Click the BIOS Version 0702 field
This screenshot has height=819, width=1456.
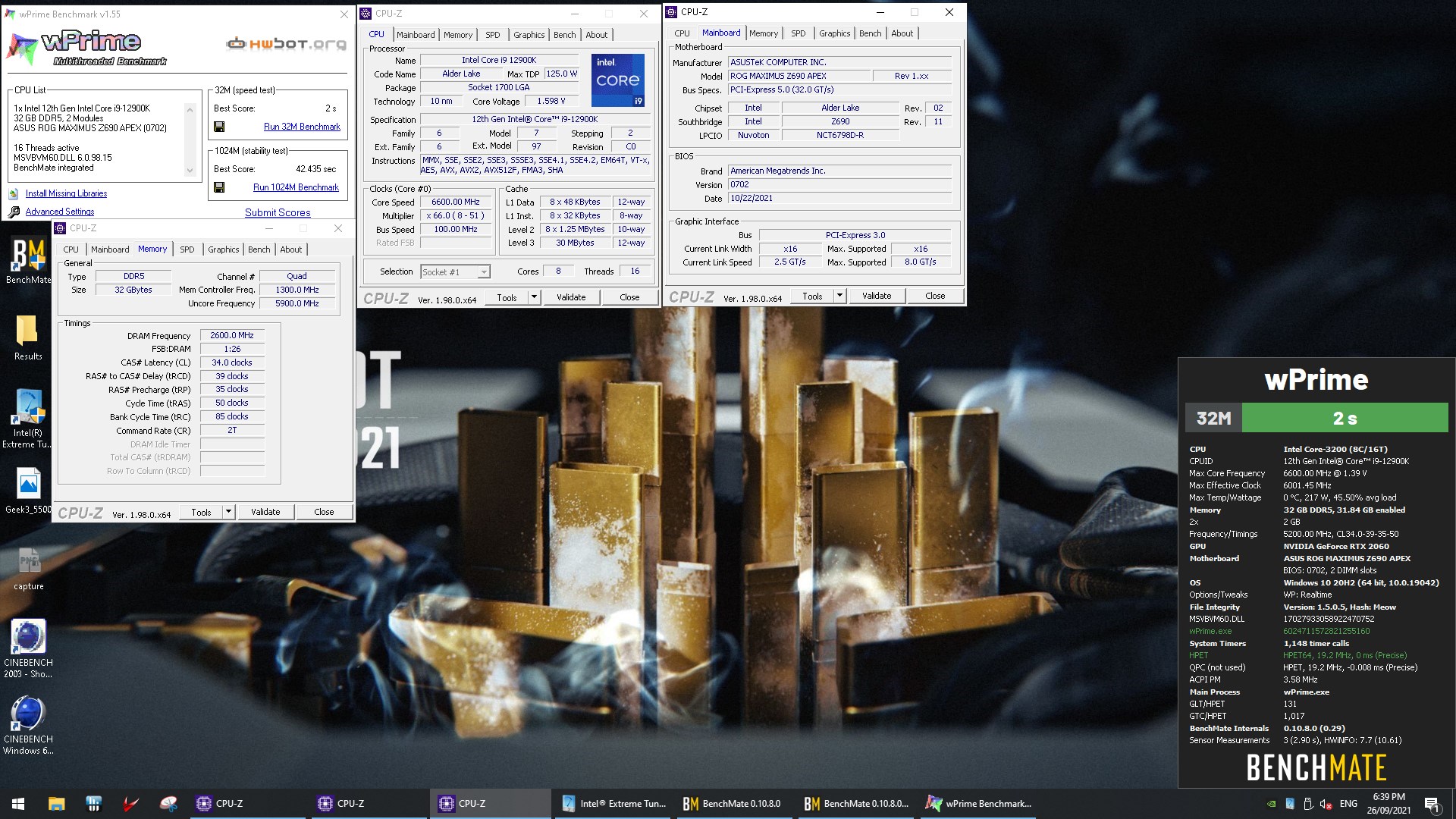839,184
